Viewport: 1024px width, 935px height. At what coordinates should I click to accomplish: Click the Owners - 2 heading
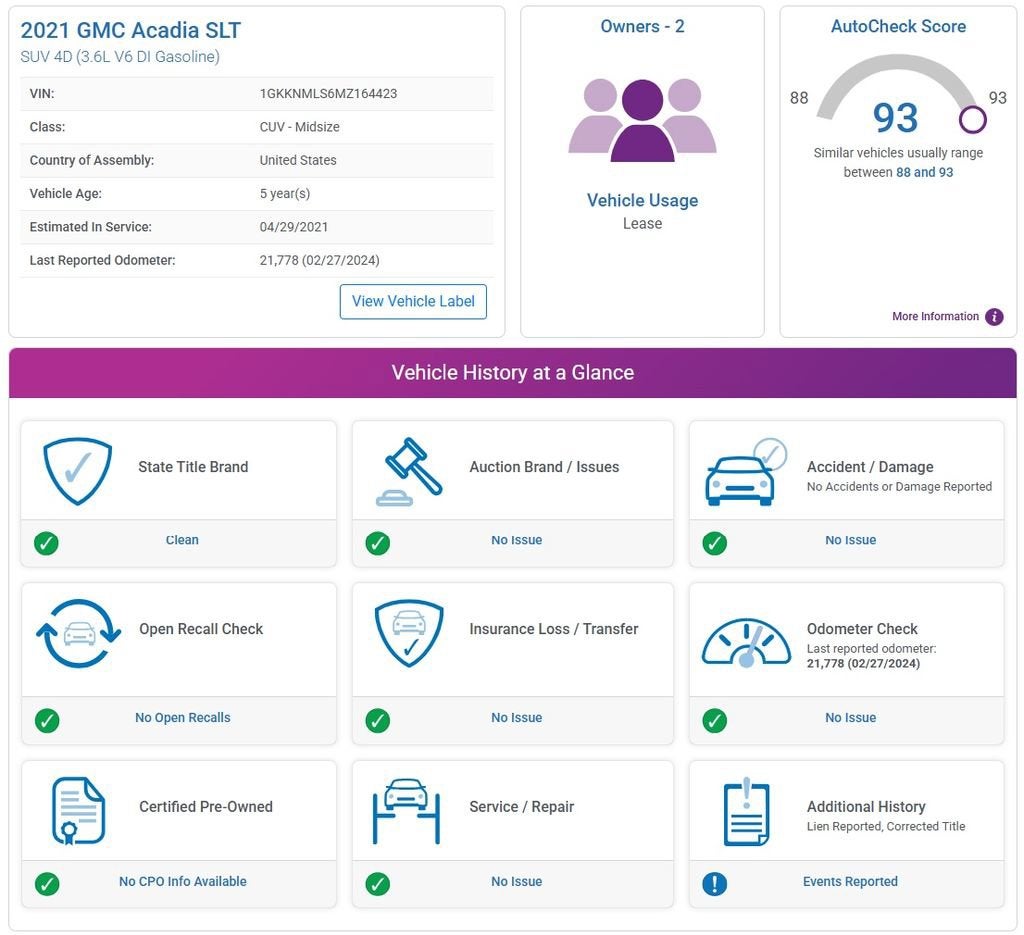[x=642, y=26]
